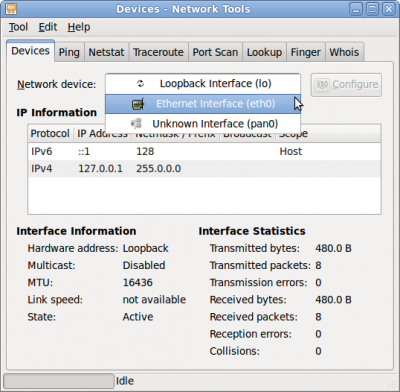Select the IPv6 row in IP table
This screenshot has width=400, height=392.
click(x=204, y=152)
